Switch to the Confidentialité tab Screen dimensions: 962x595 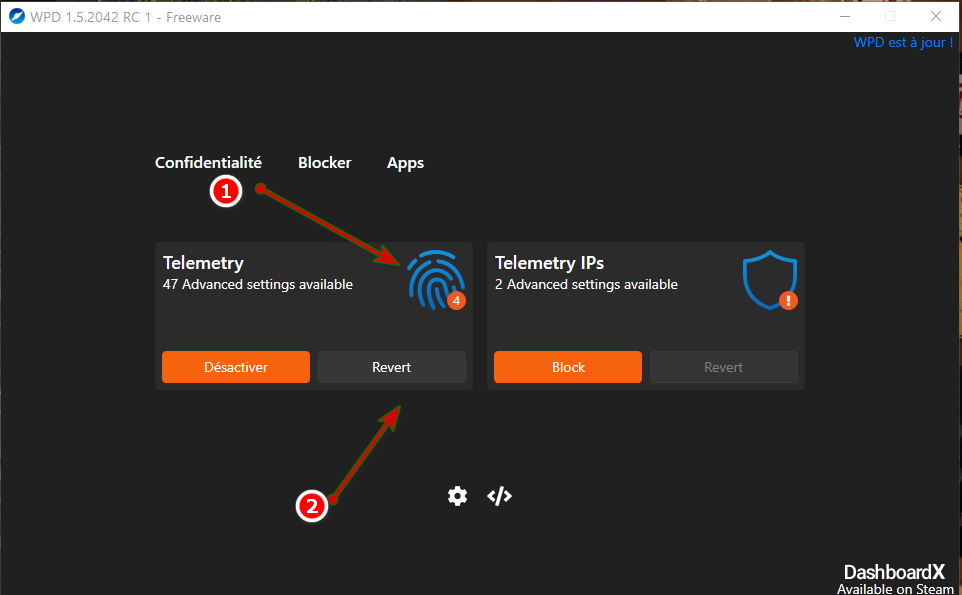click(208, 163)
